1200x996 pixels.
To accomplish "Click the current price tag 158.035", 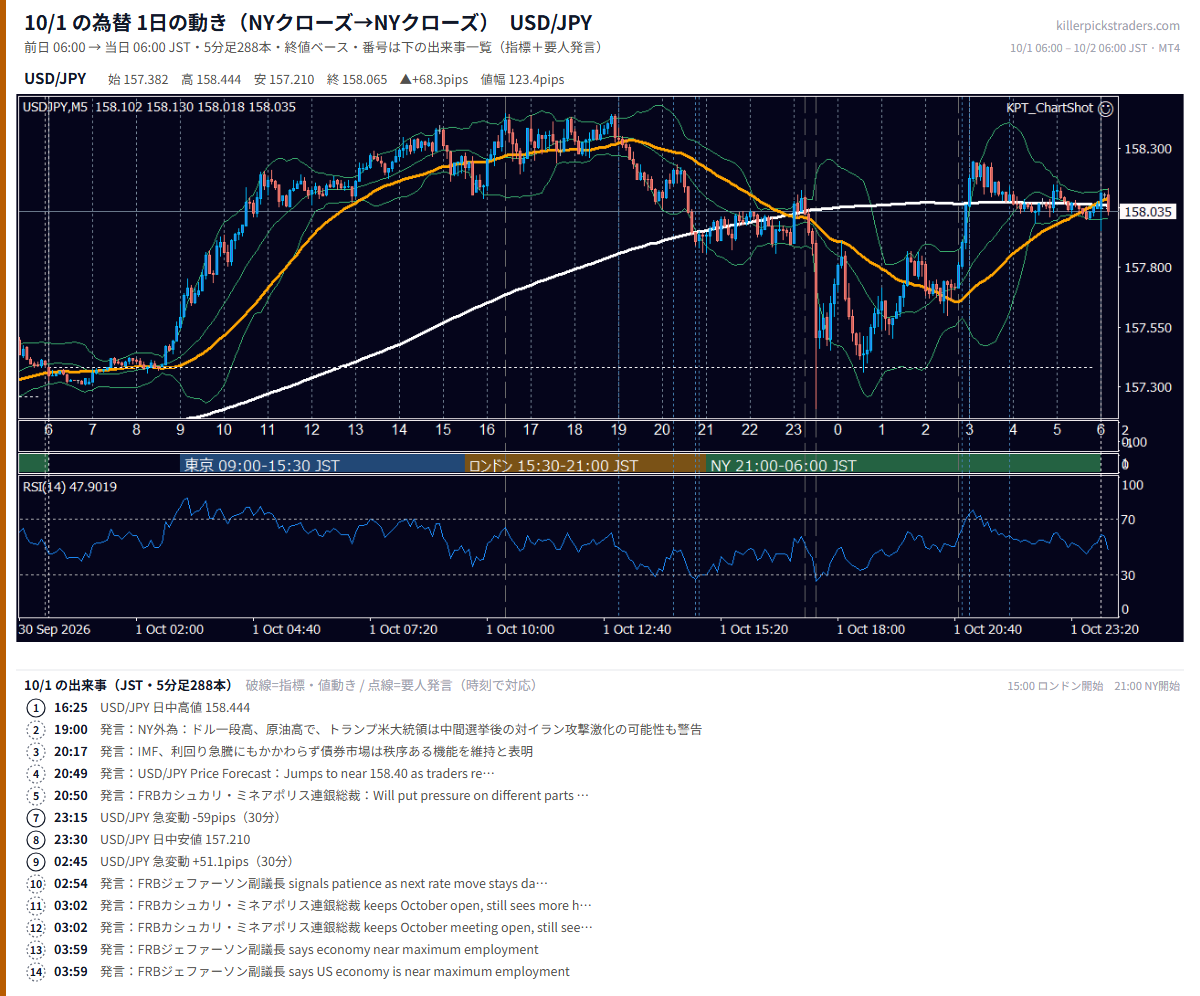I will 1149,212.
